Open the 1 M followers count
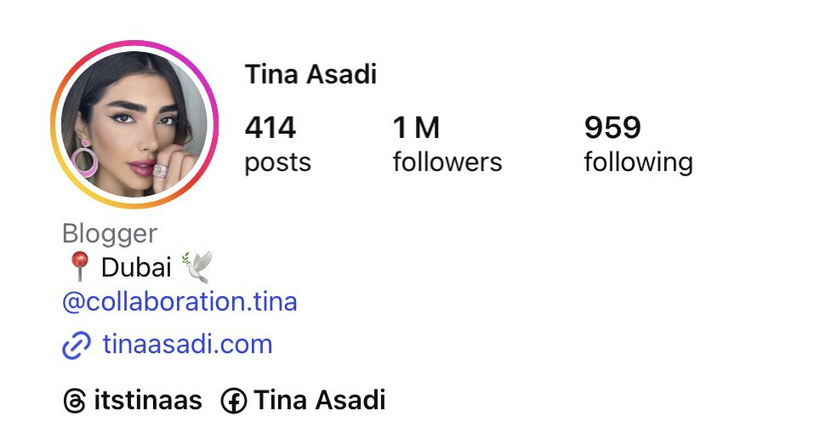The width and height of the screenshot is (820, 440). coord(416,128)
